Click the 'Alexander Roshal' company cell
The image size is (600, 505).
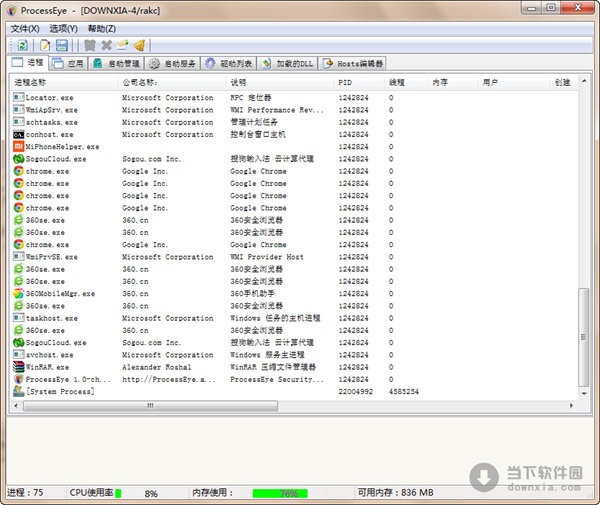coord(157,367)
